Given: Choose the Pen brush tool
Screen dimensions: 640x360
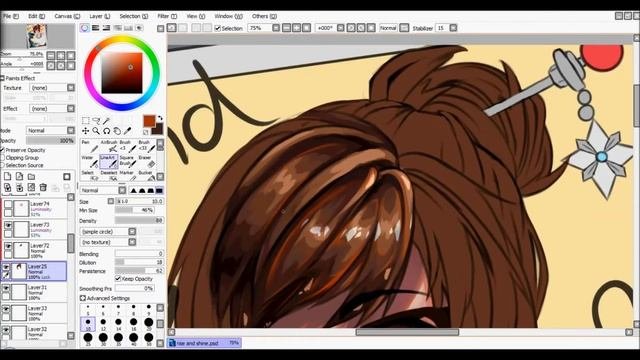Looking at the screenshot, I should [89, 147].
